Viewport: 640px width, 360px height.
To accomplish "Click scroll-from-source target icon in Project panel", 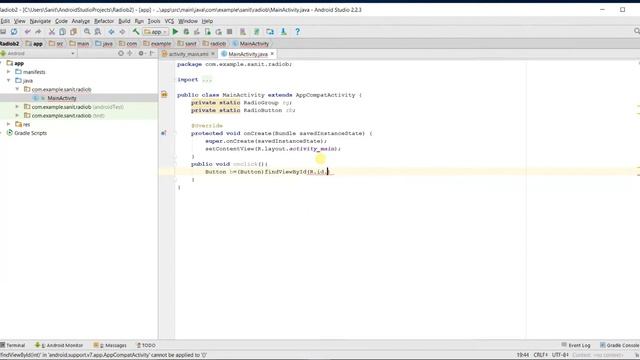I will (x=121, y=53).
